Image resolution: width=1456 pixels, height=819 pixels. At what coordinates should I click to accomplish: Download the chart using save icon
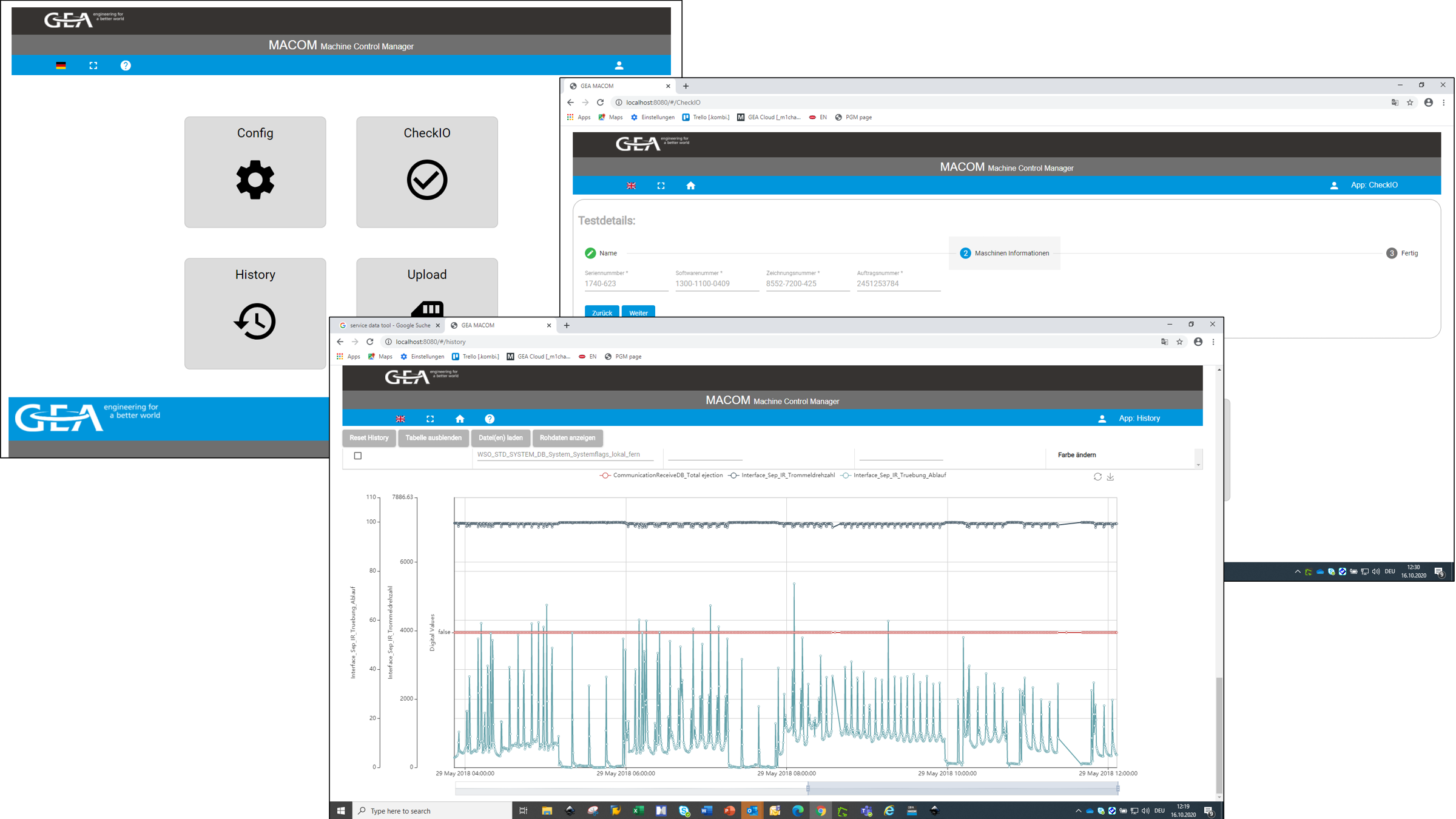coord(1110,477)
